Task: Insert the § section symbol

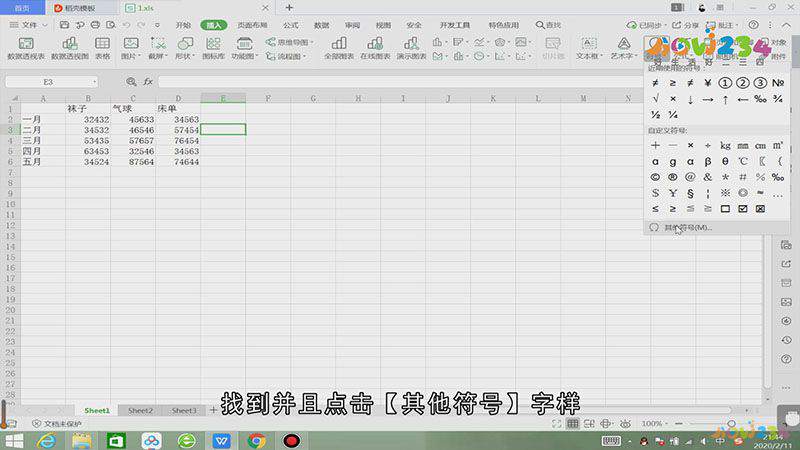Action: coord(690,193)
